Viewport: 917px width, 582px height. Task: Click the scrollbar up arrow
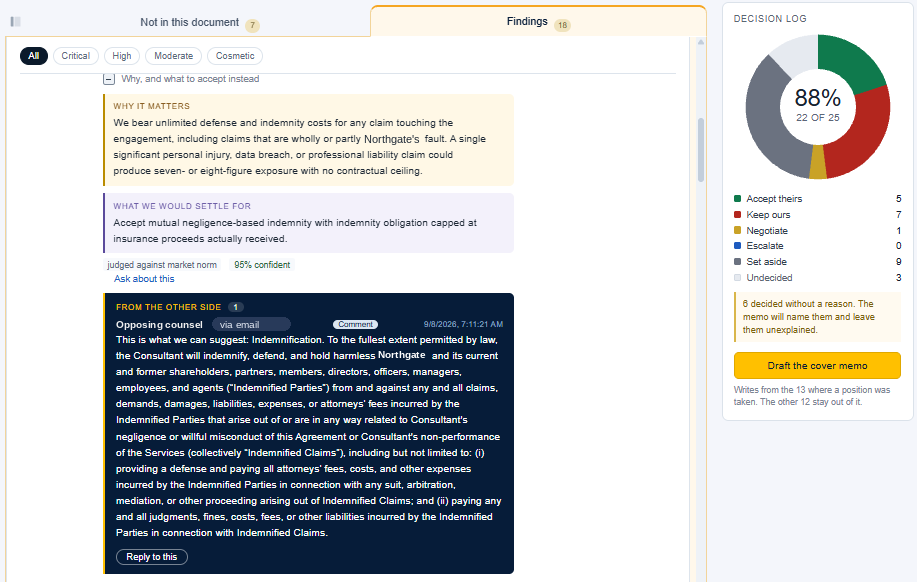pos(701,42)
